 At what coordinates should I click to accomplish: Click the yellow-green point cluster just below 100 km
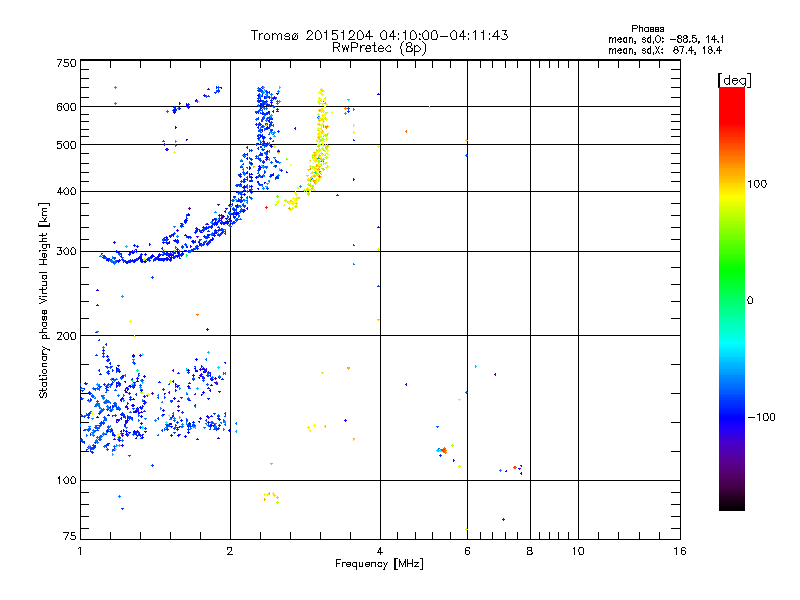coord(271,497)
